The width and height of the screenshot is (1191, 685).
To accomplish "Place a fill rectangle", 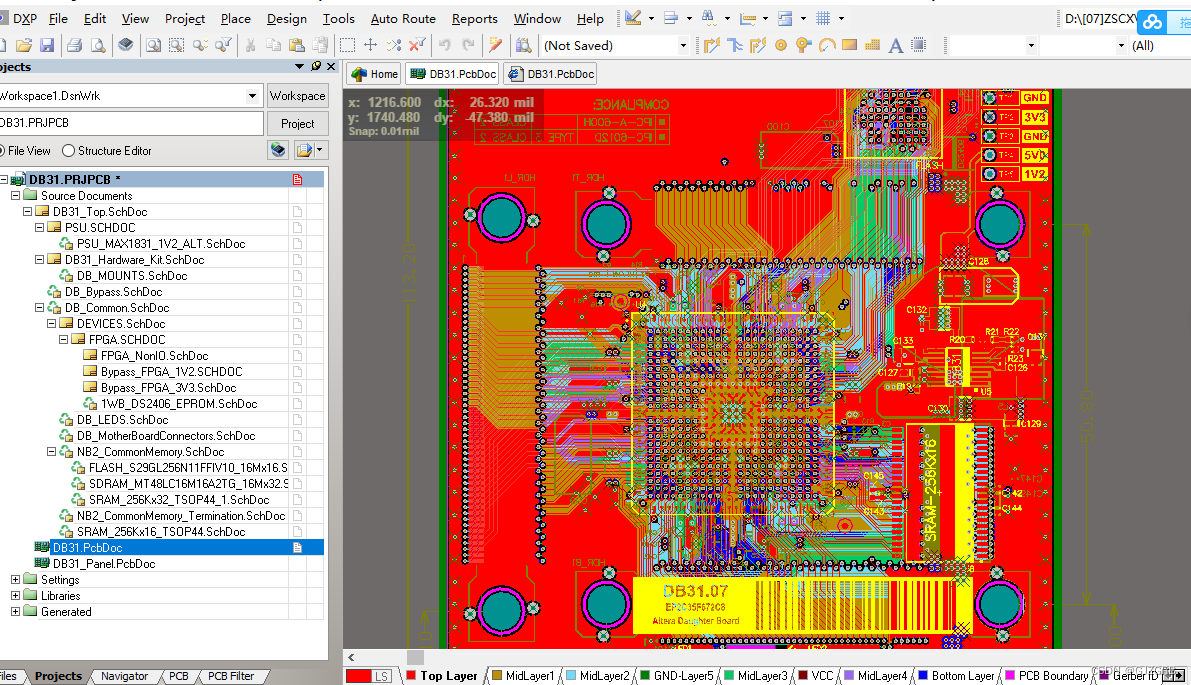I will pyautogui.click(x=850, y=46).
